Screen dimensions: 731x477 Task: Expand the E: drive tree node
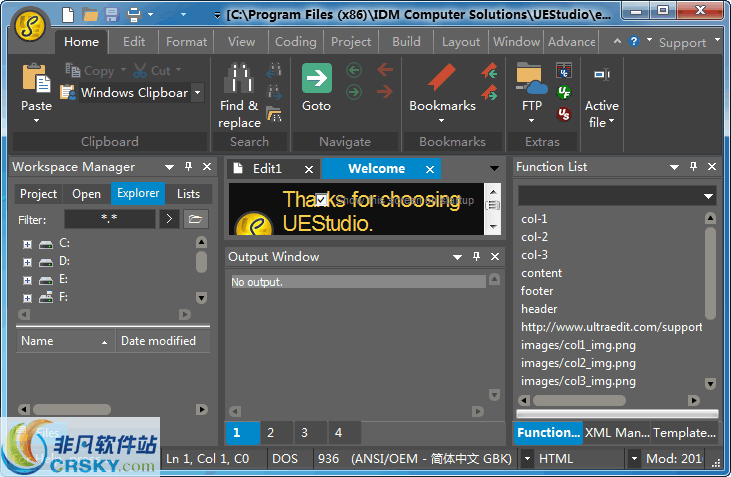point(28,280)
